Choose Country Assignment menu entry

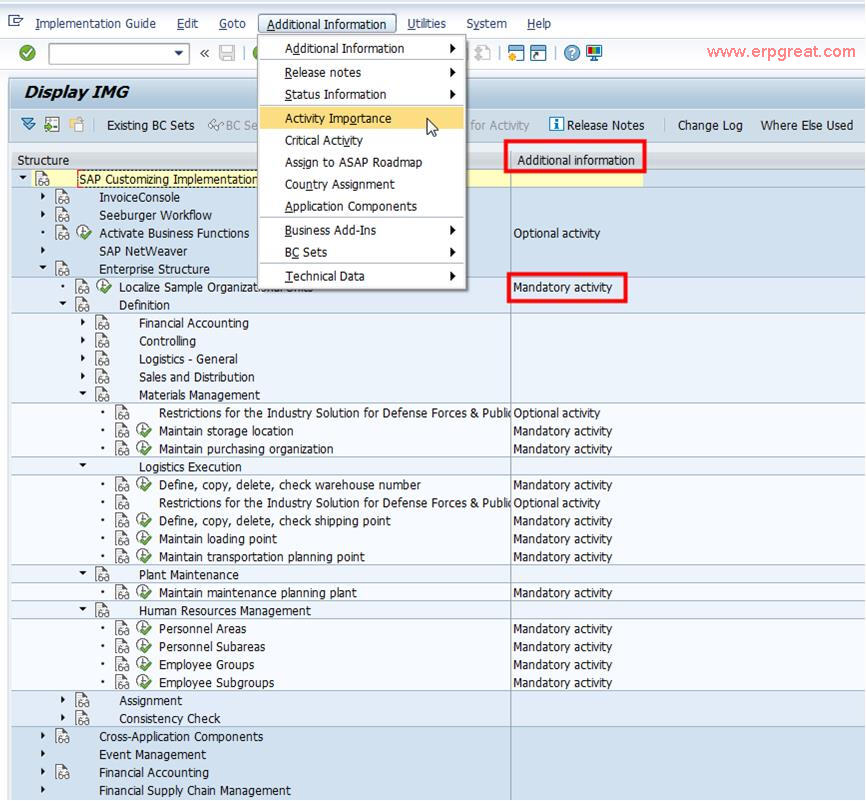tap(361, 185)
